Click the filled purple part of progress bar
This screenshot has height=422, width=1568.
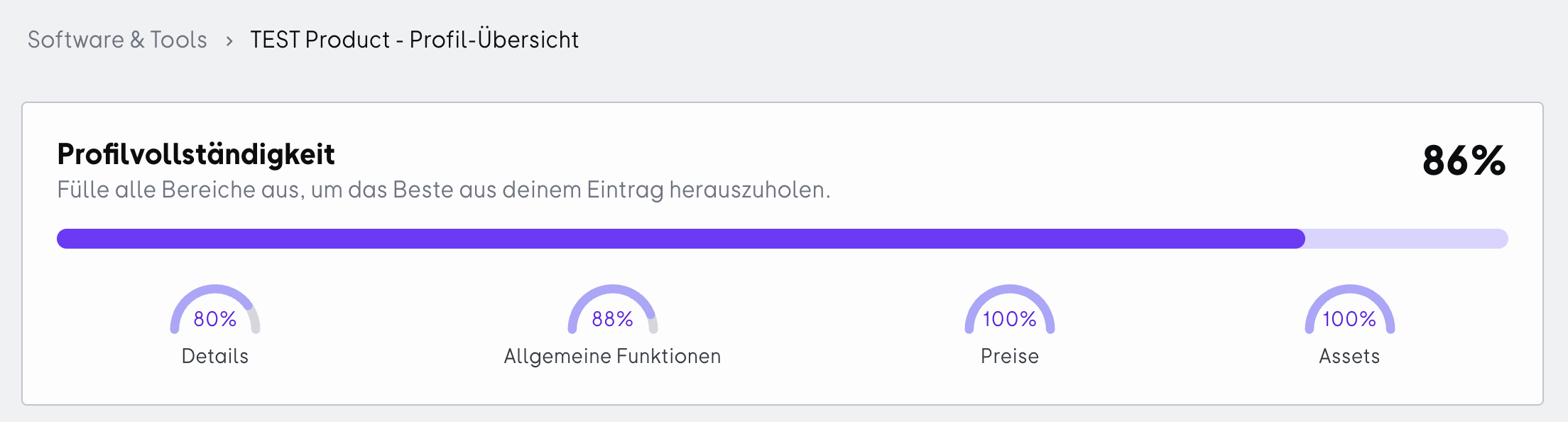(x=681, y=239)
